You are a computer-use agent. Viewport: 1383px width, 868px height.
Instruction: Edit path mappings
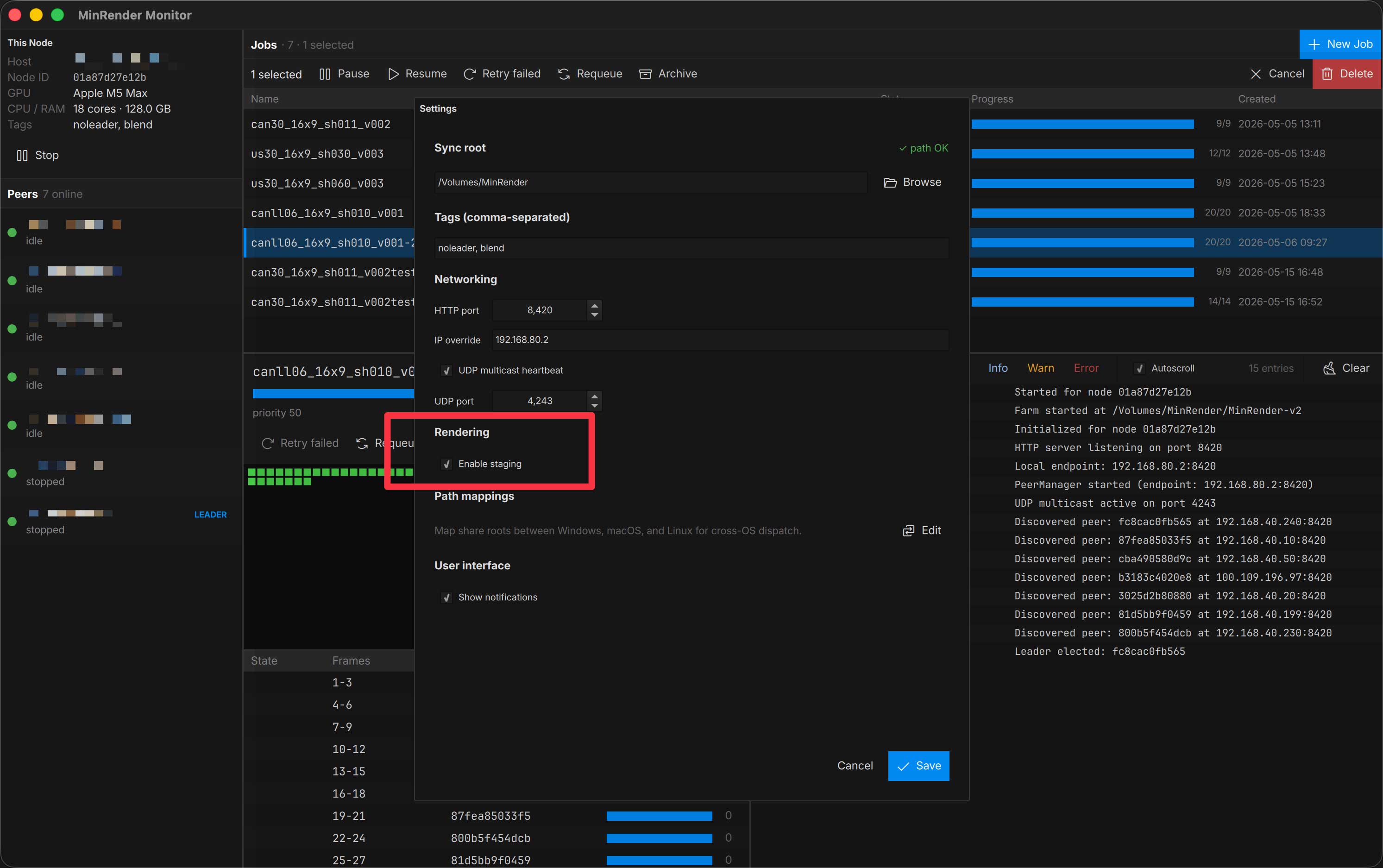click(x=922, y=530)
